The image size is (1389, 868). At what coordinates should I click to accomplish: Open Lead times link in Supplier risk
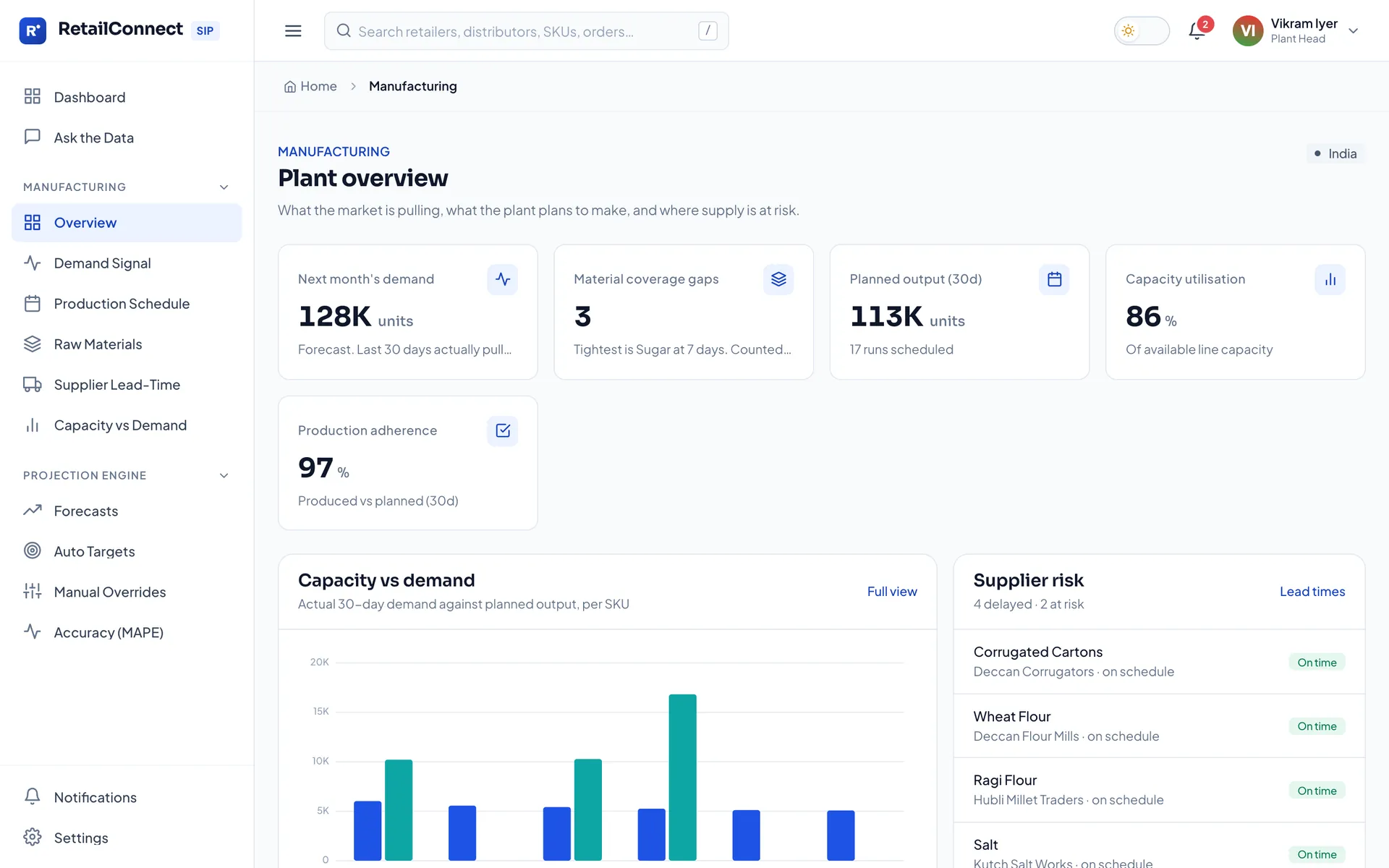pyautogui.click(x=1312, y=592)
